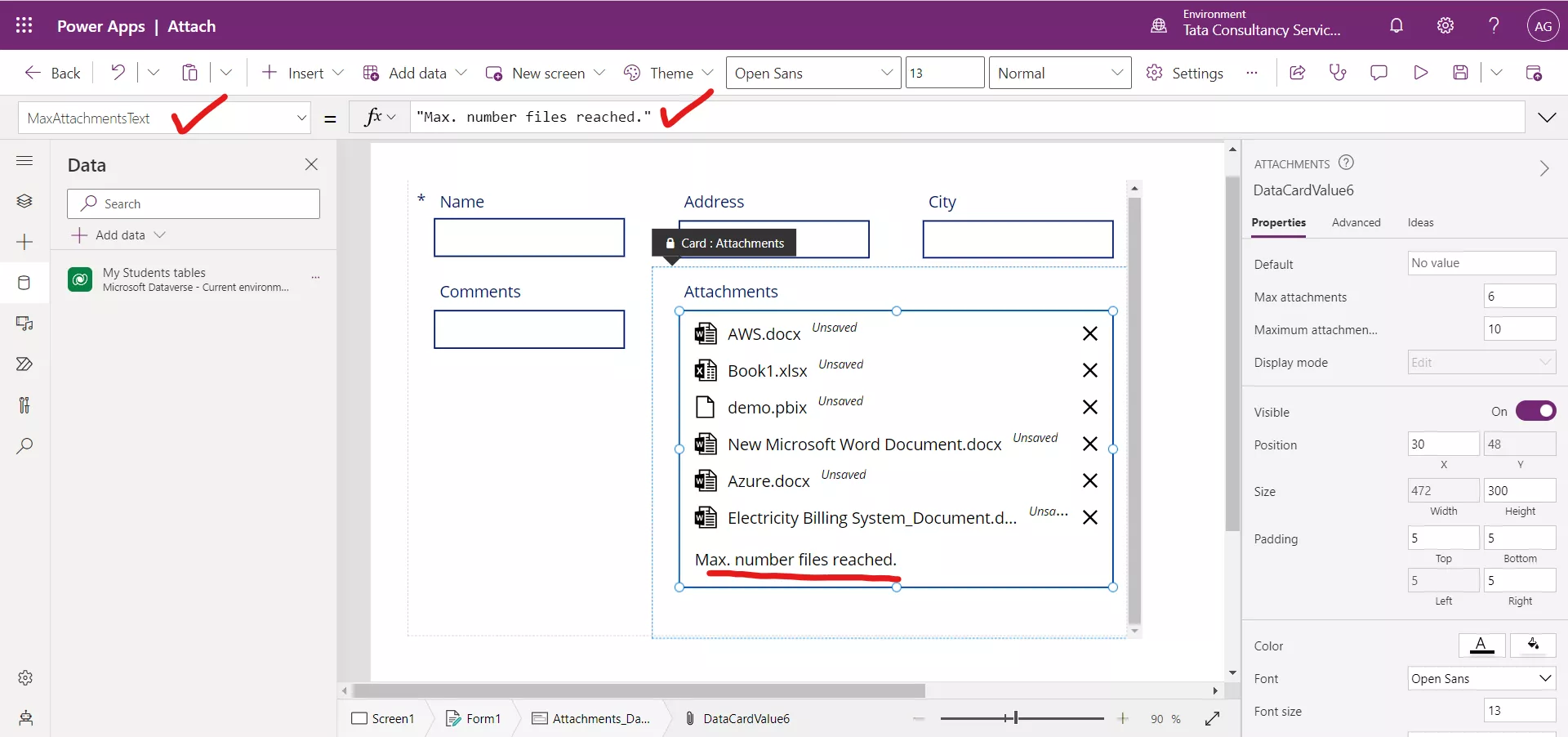1568x737 pixels.
Task: Open the Search panel in the left rail
Action: (24, 446)
